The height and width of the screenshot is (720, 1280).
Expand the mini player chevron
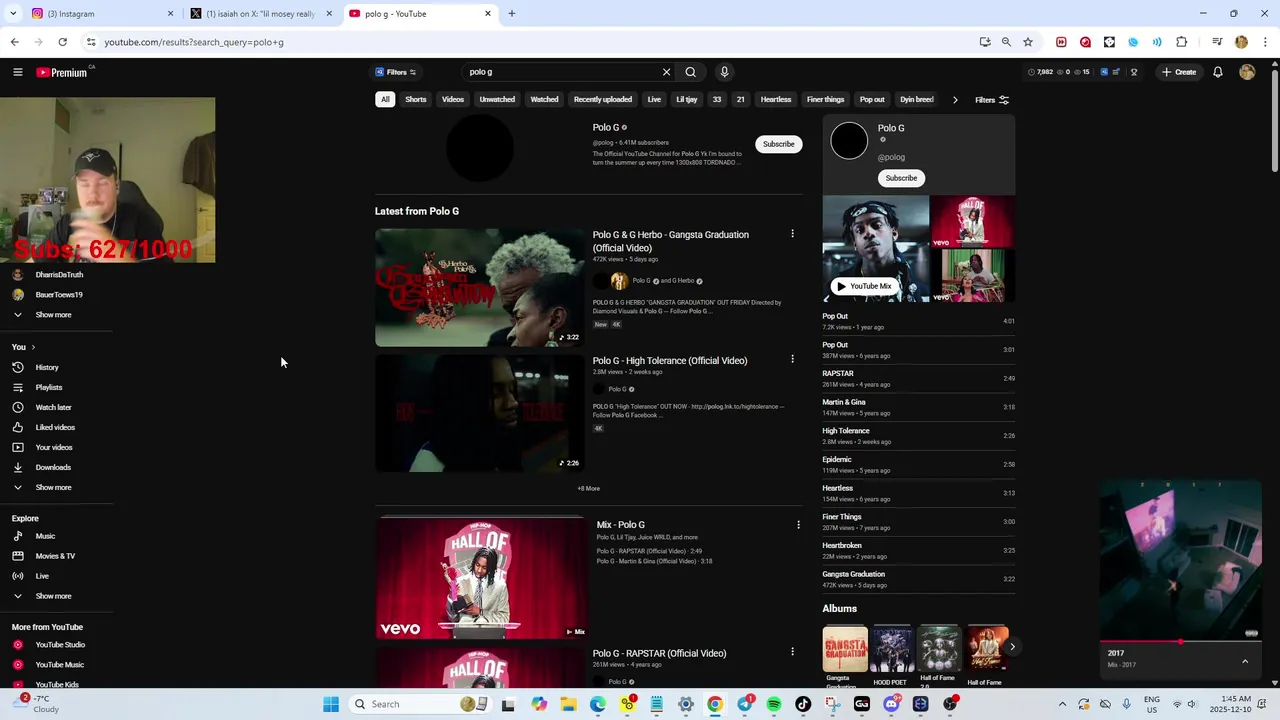click(1245, 661)
